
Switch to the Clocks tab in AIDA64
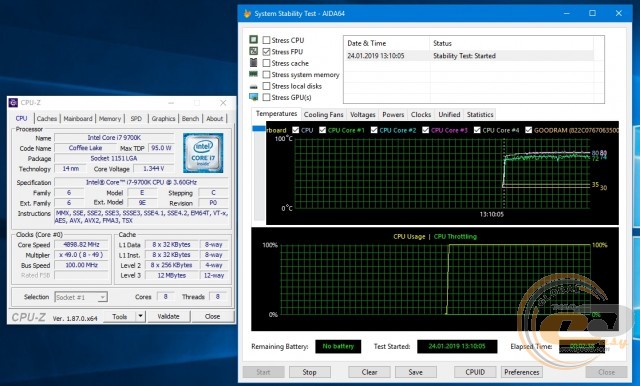tap(421, 115)
